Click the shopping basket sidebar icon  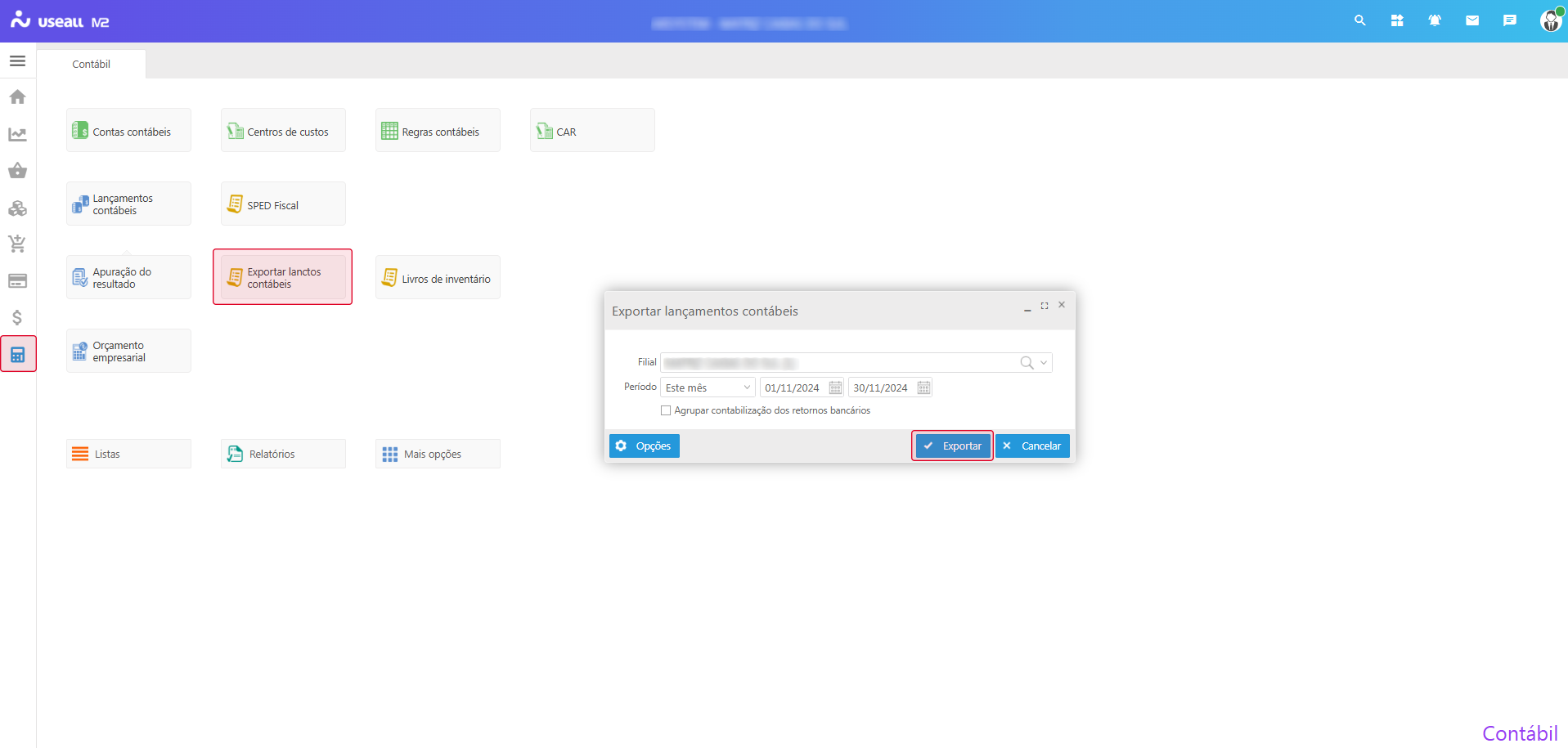tap(17, 171)
